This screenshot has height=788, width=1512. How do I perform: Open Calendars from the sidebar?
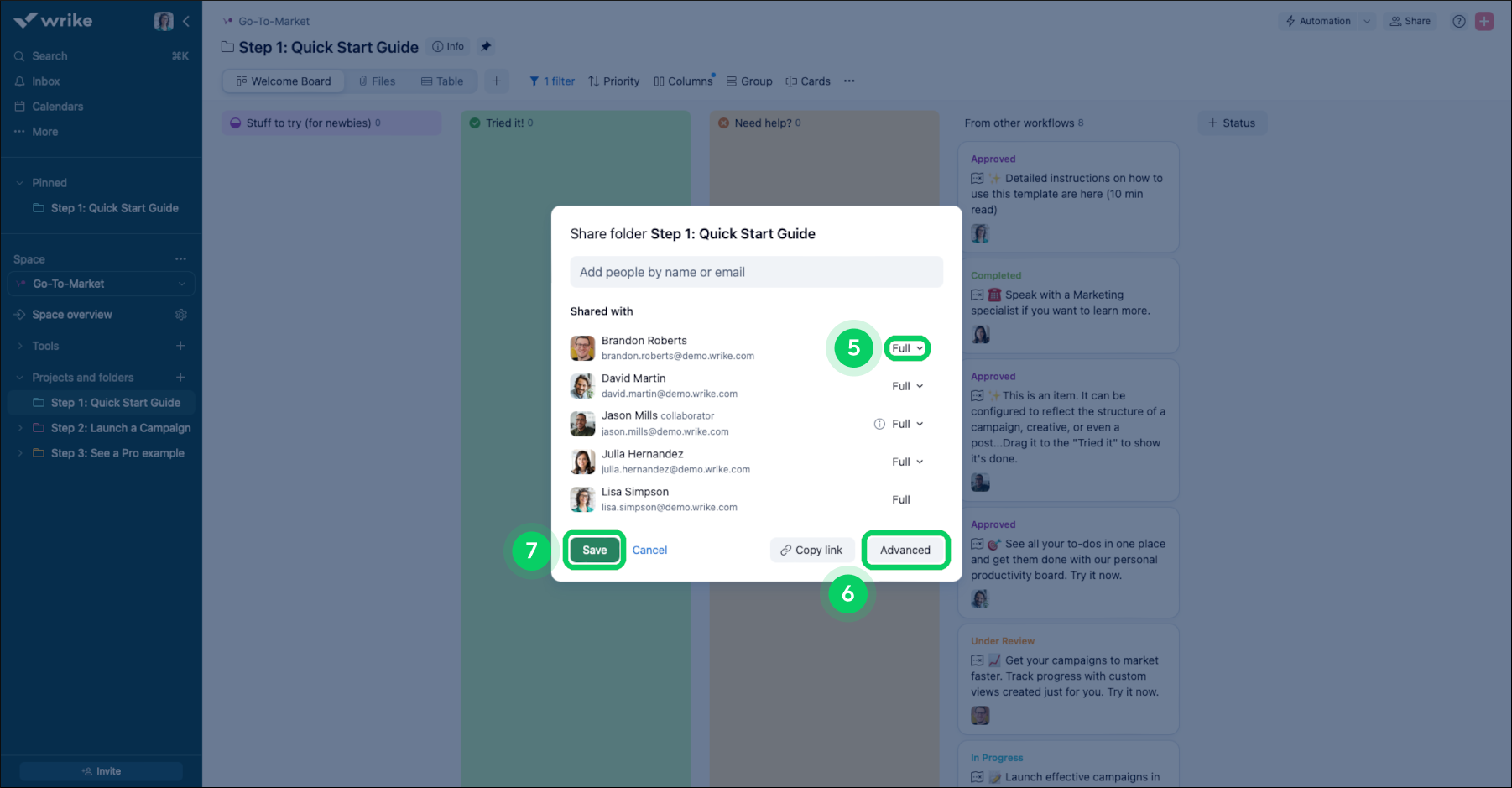coord(57,107)
